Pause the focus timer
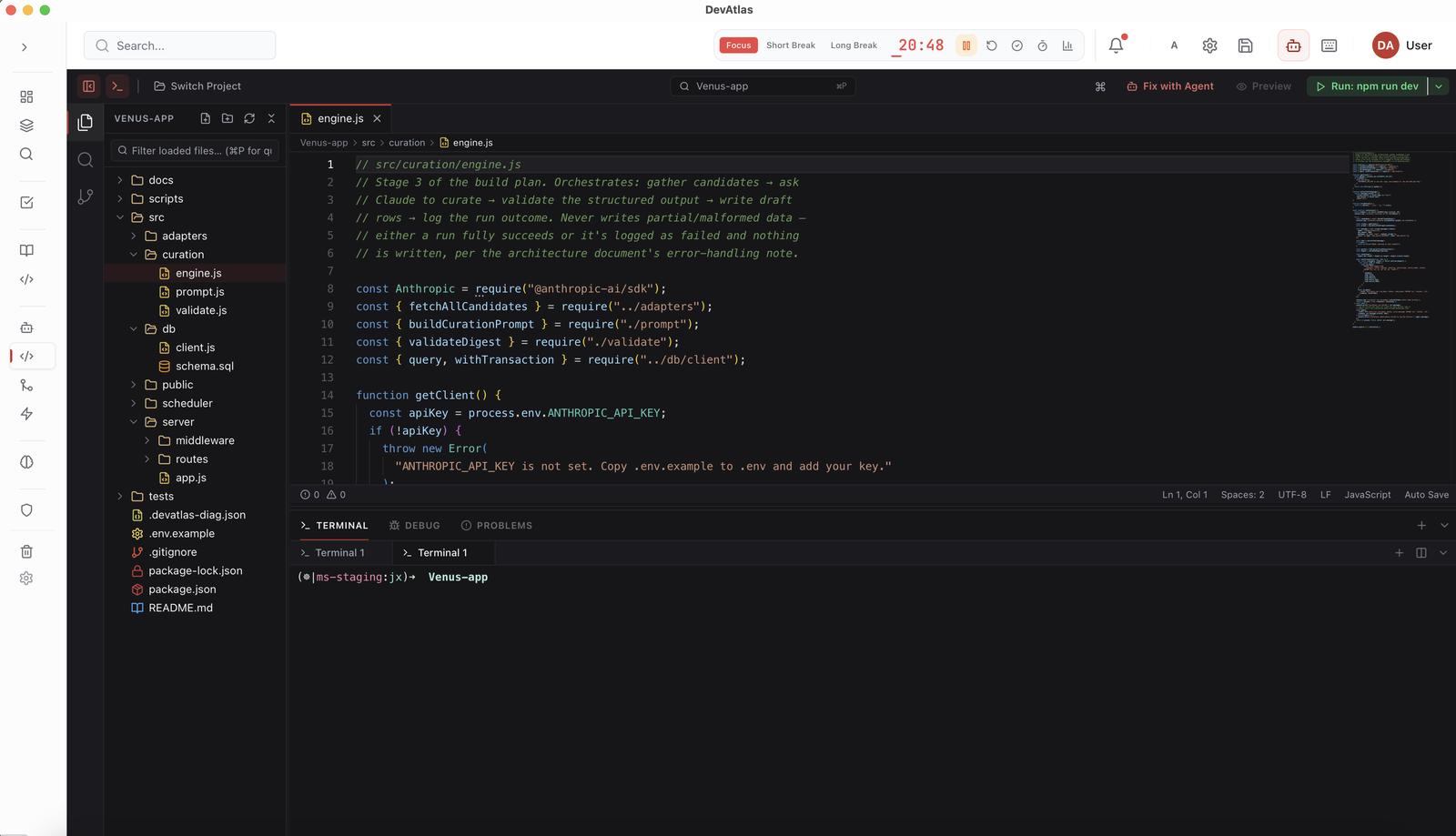The width and height of the screenshot is (1456, 836). [966, 45]
